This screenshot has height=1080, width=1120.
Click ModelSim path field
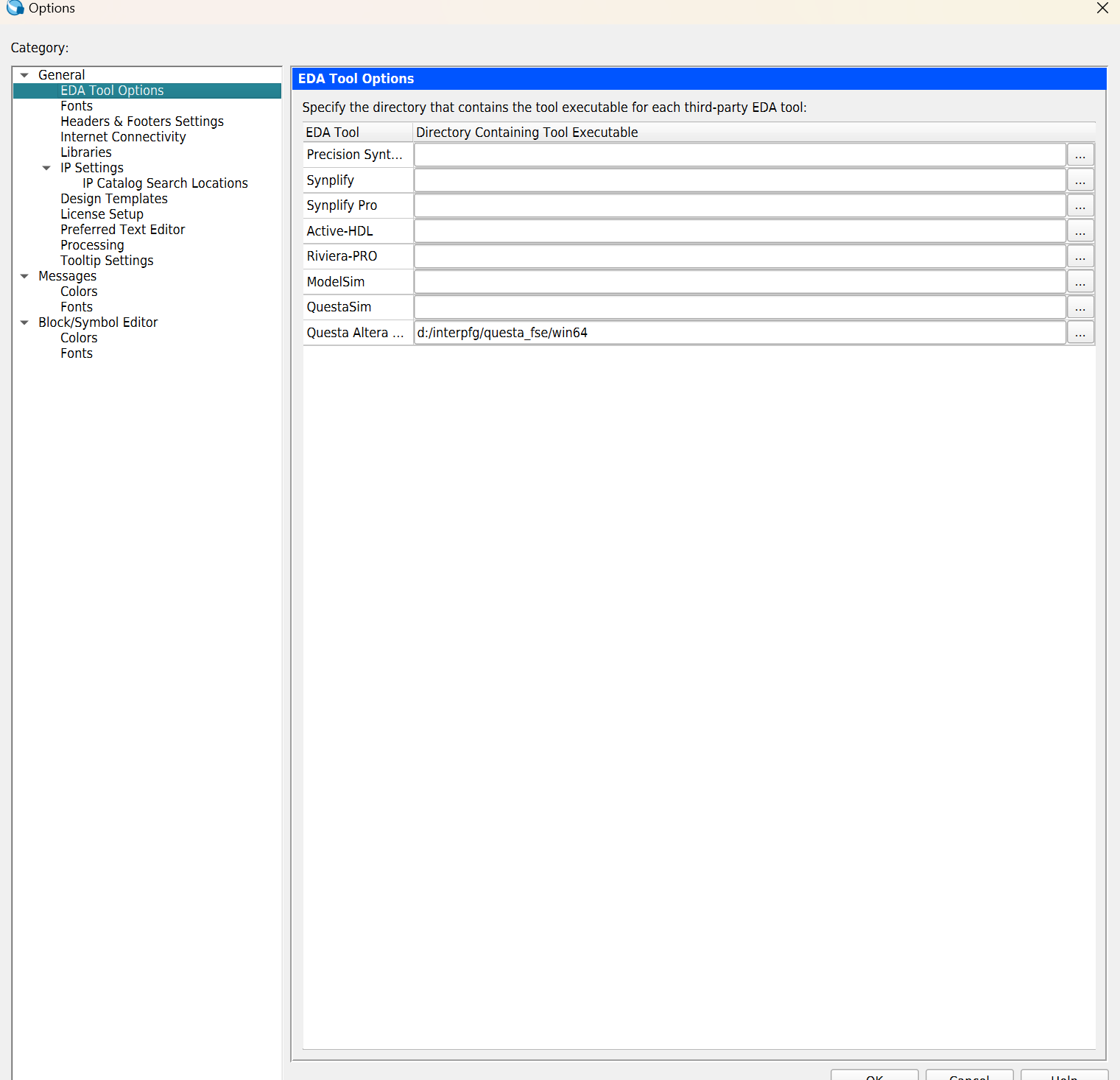pyautogui.click(x=740, y=282)
